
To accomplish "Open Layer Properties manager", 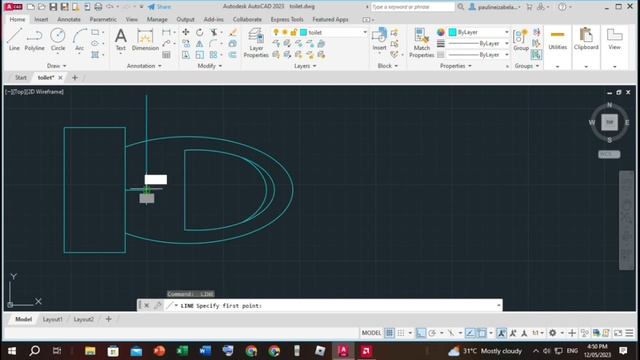I will coord(256,43).
